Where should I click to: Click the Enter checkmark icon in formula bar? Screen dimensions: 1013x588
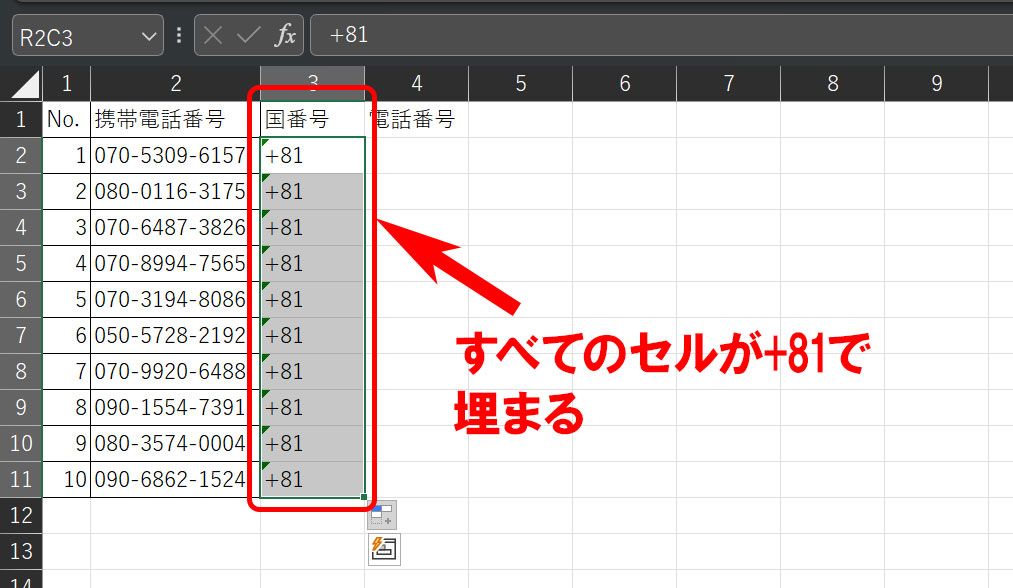249,35
